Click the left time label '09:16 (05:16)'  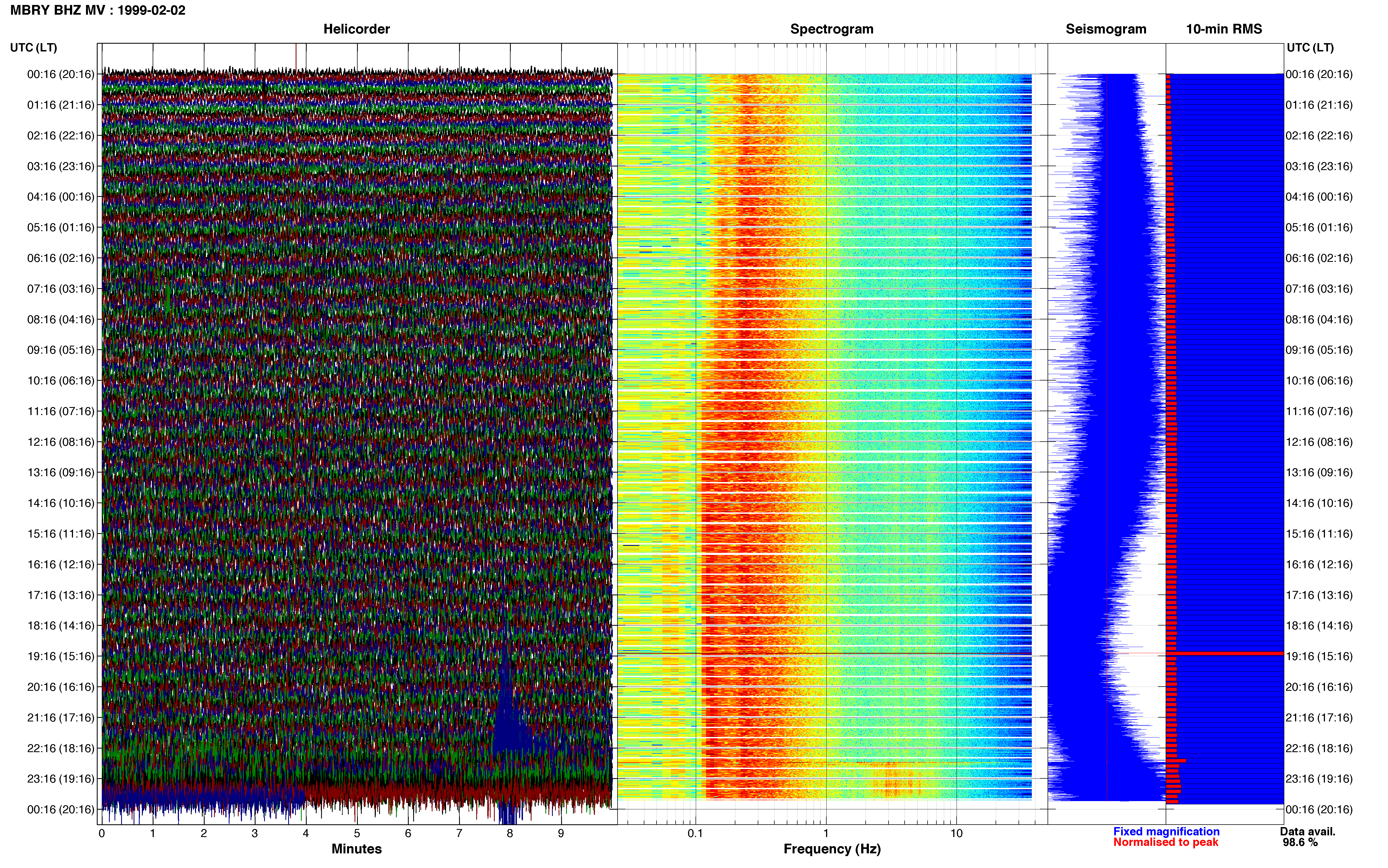point(60,350)
